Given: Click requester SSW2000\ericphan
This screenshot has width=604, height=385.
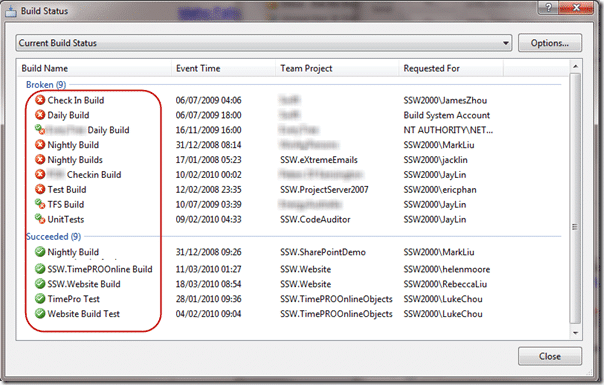Looking at the screenshot, I should 440,190.
